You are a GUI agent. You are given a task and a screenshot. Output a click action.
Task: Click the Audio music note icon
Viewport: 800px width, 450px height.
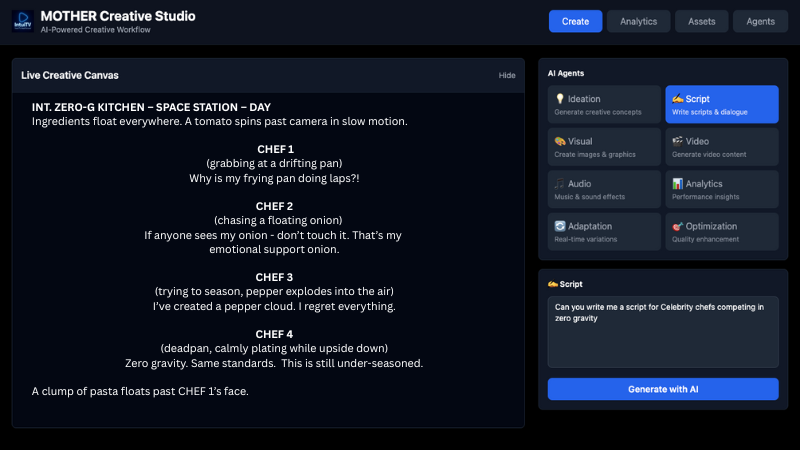click(560, 184)
